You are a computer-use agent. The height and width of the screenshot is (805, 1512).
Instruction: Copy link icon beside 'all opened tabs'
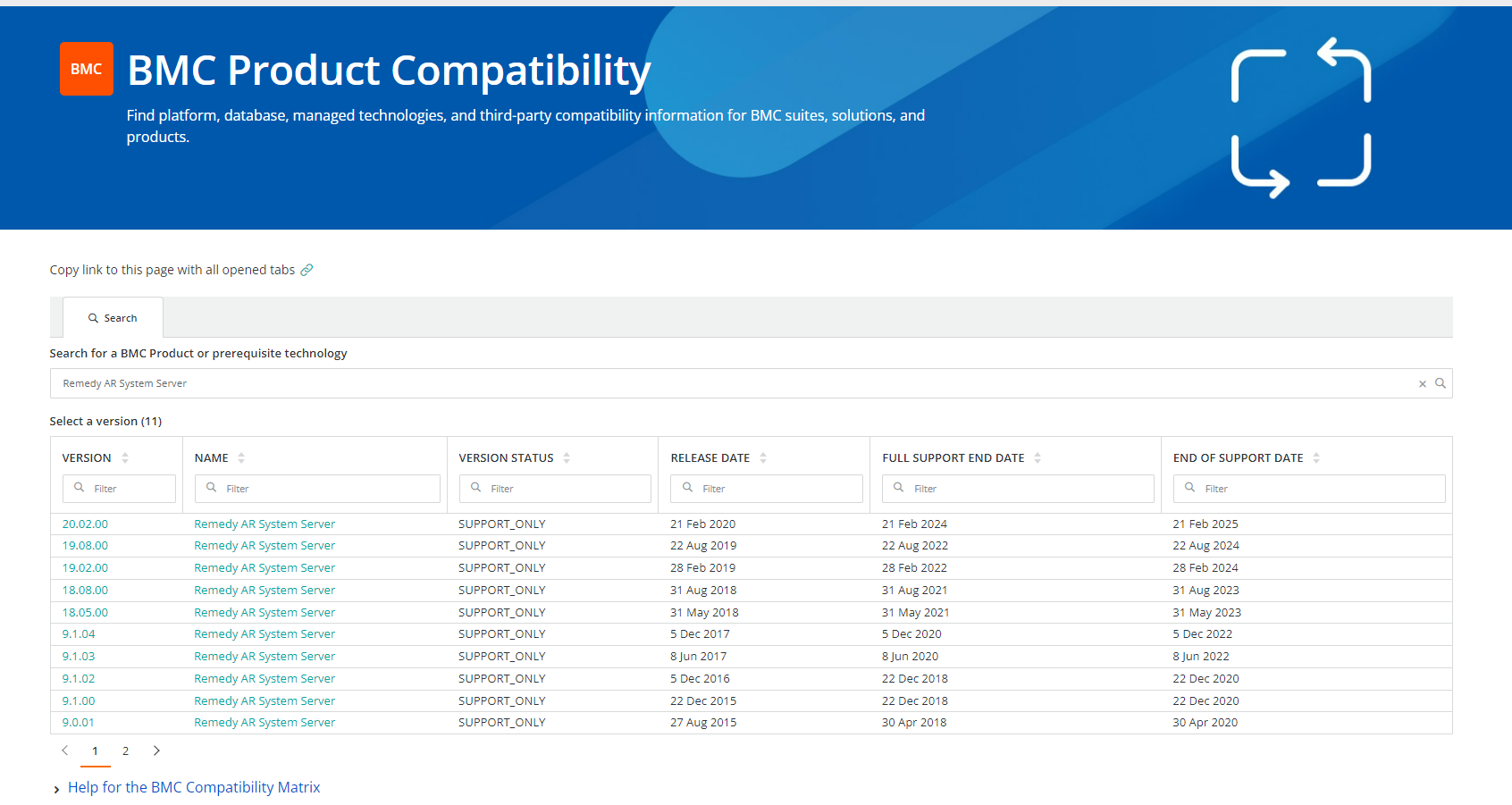(x=307, y=270)
